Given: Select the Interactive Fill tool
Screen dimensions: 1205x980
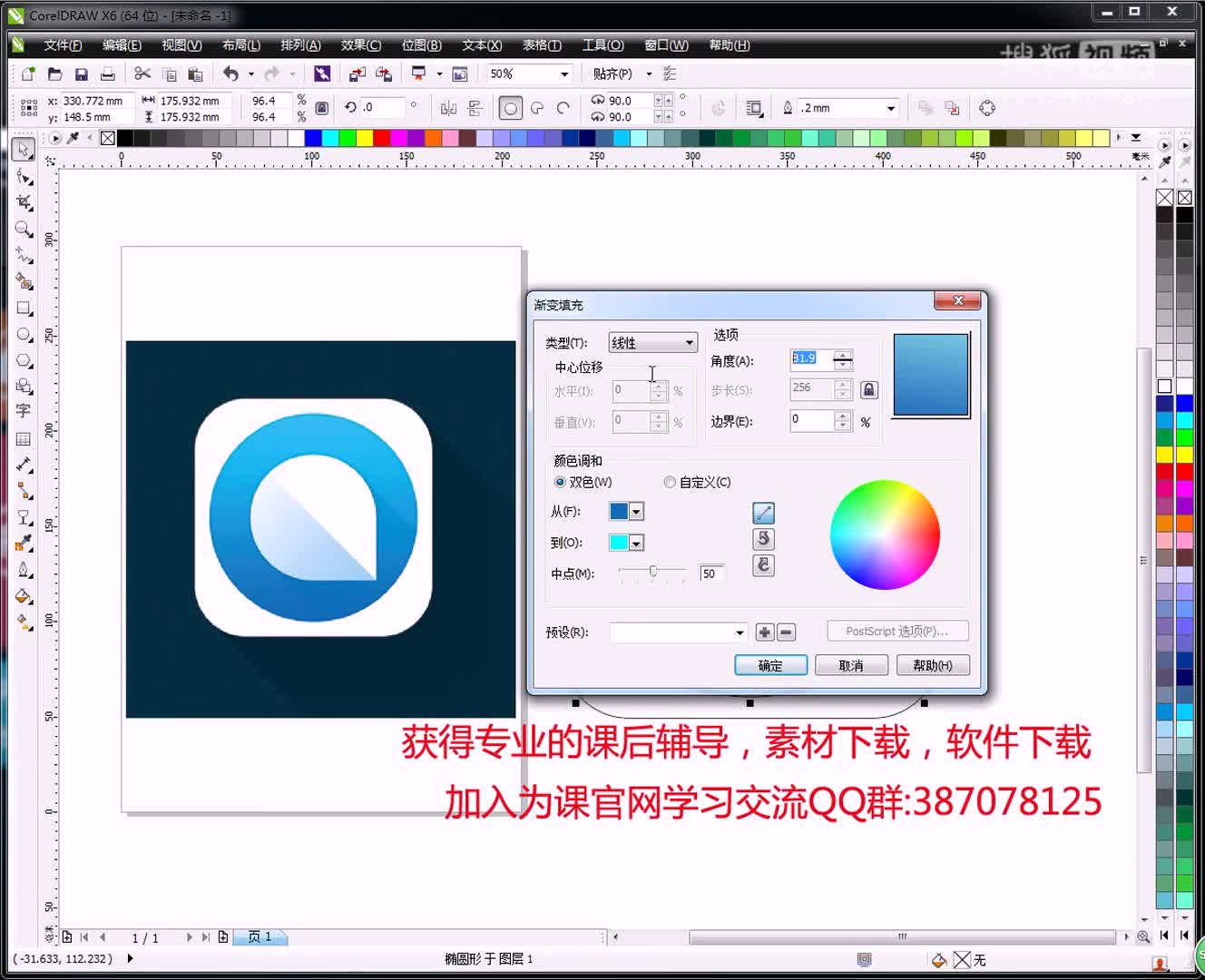Looking at the screenshot, I should click(24, 622).
